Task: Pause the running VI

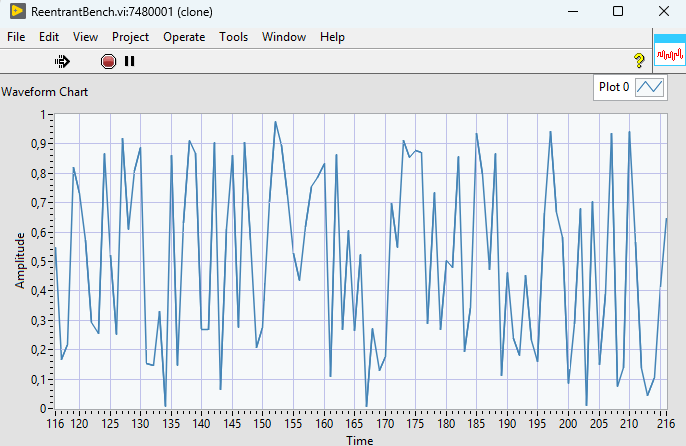Action: click(x=130, y=61)
